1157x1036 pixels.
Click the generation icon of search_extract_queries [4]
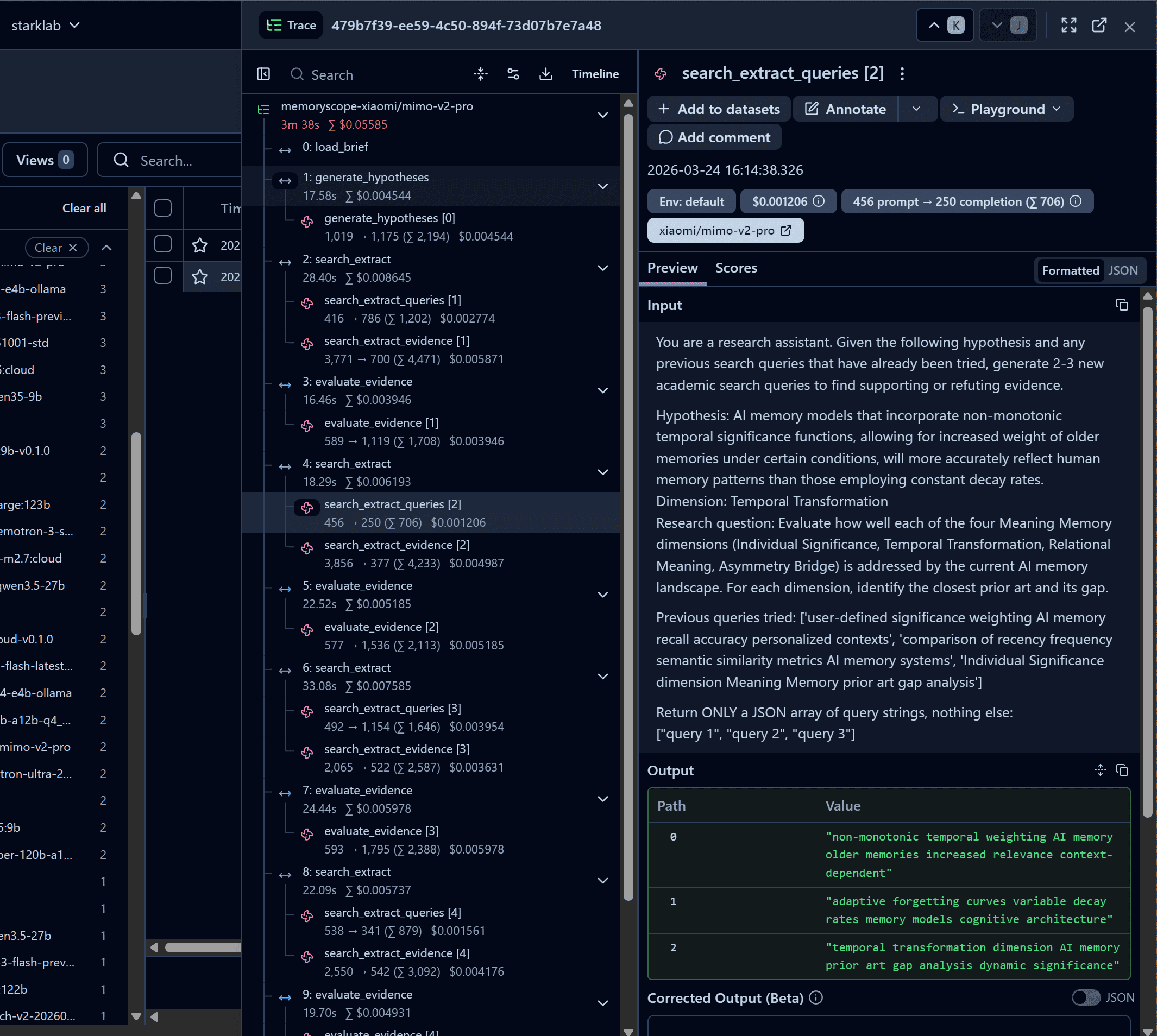coord(307,916)
